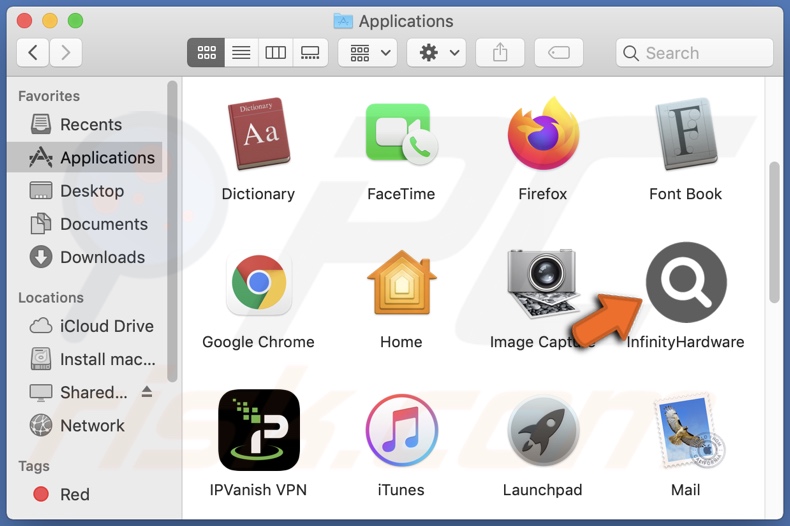Select the Home app icon

click(x=402, y=282)
